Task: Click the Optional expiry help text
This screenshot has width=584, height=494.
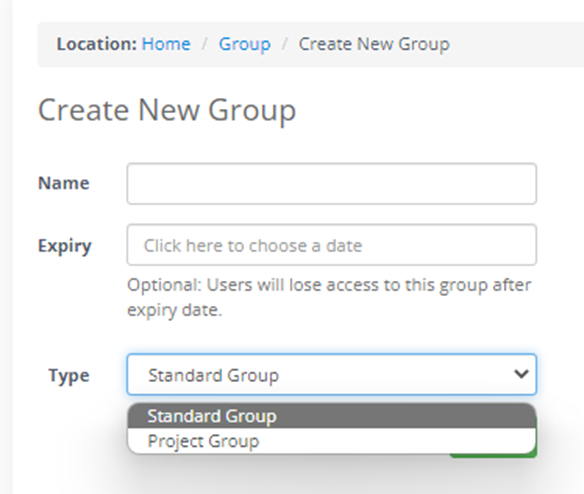Action: coord(329,298)
